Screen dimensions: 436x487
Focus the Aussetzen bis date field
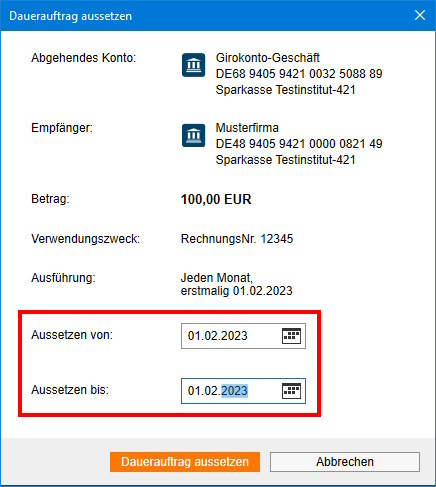point(243,391)
